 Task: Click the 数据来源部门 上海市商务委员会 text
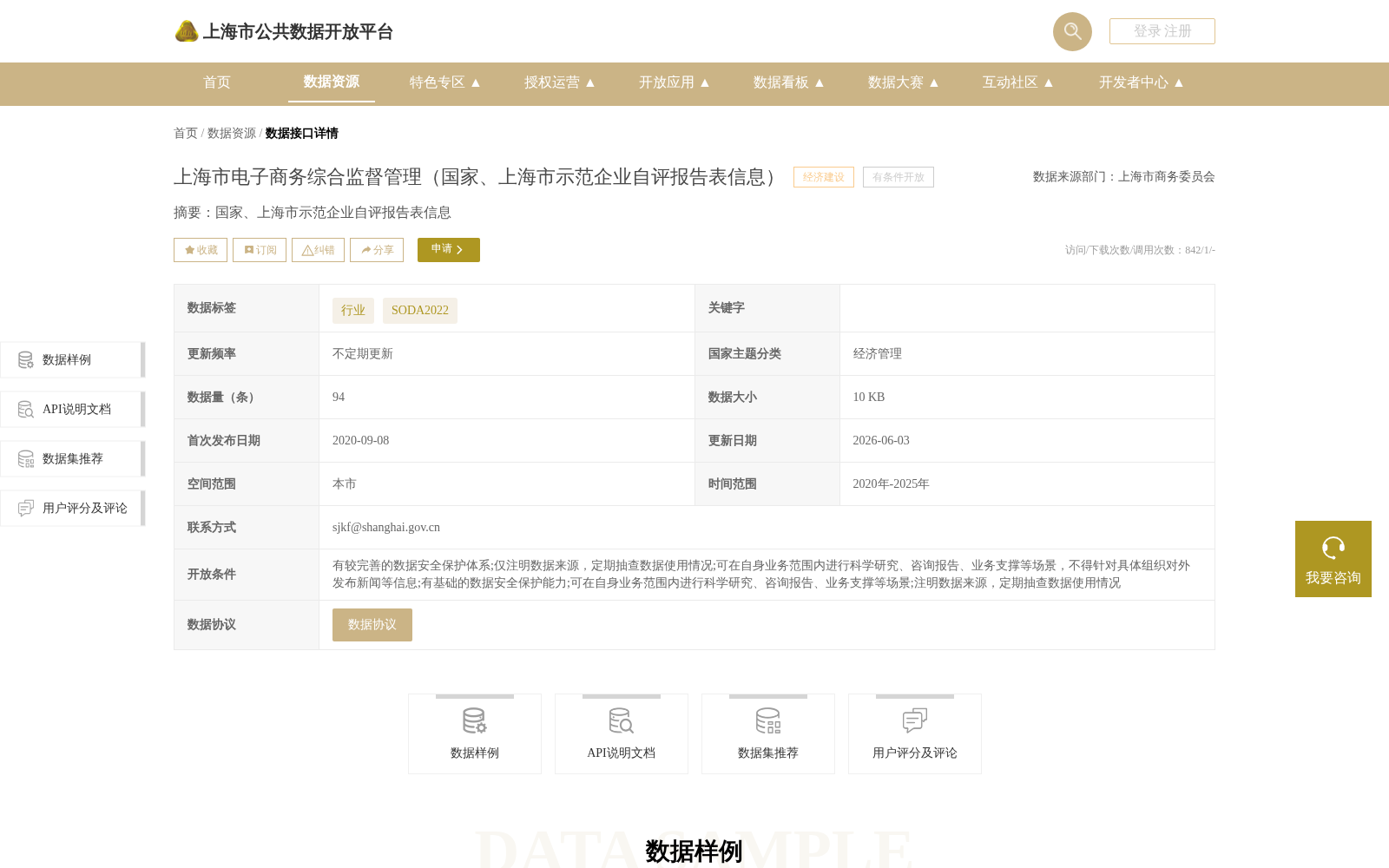[1124, 177]
